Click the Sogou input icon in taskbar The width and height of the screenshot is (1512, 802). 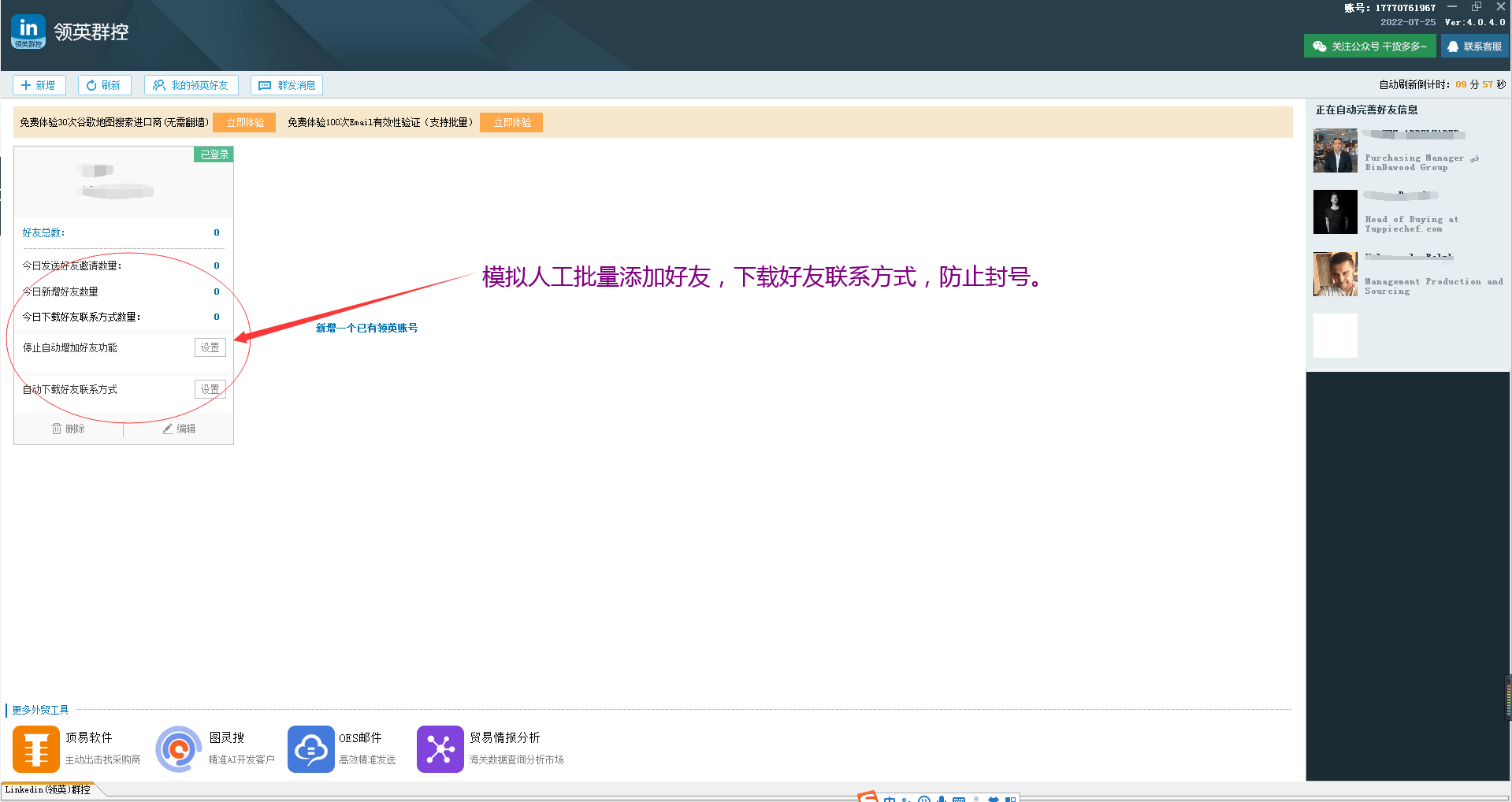tap(867, 798)
